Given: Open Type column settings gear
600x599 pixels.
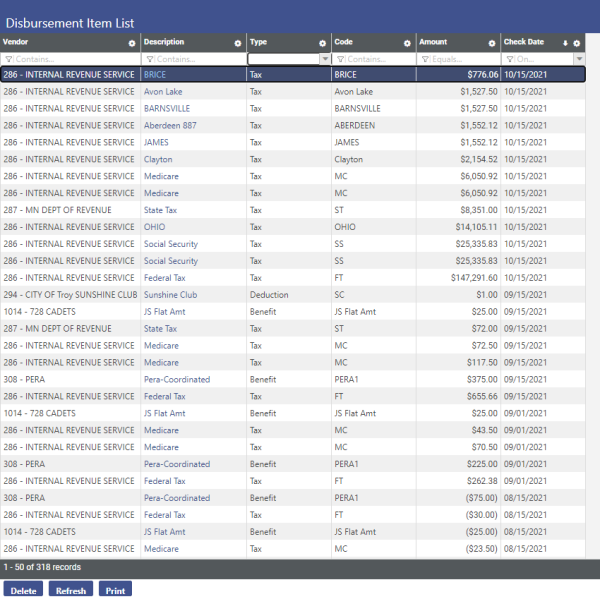Looking at the screenshot, I should 322,43.
